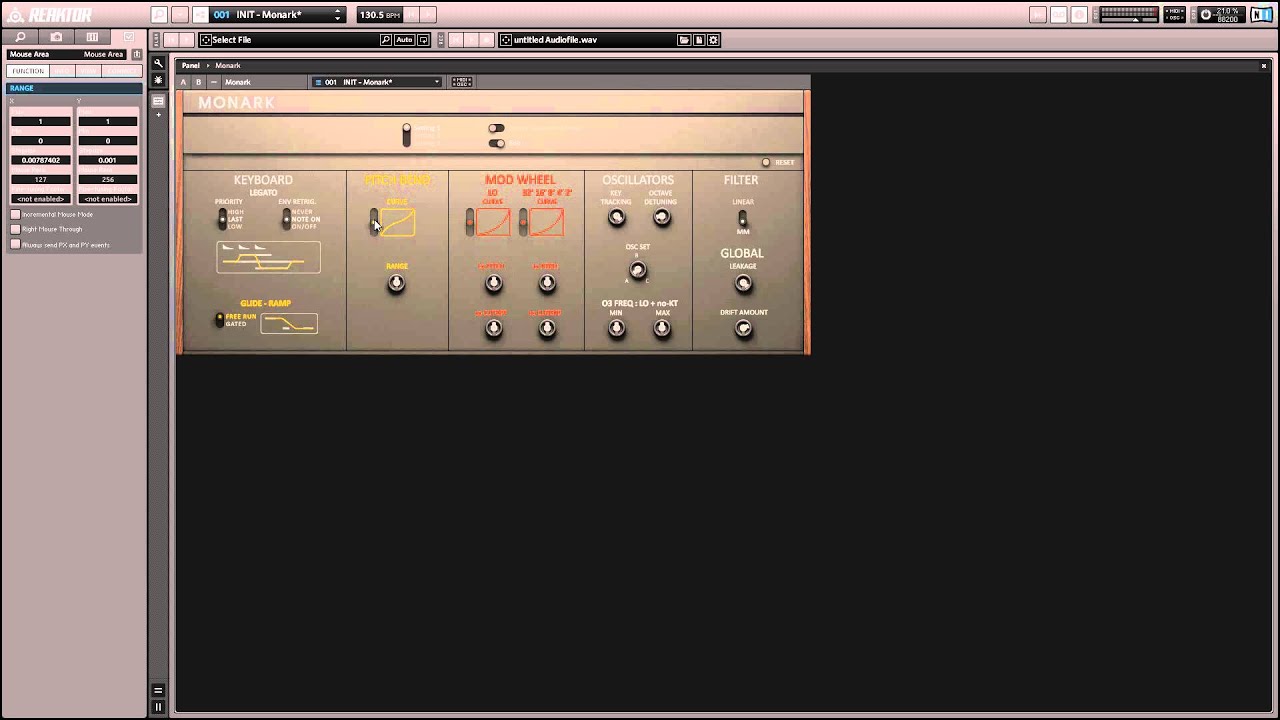The height and width of the screenshot is (720, 1280).
Task: Toggle the keyboard PRIORITY switch
Action: coord(222,219)
